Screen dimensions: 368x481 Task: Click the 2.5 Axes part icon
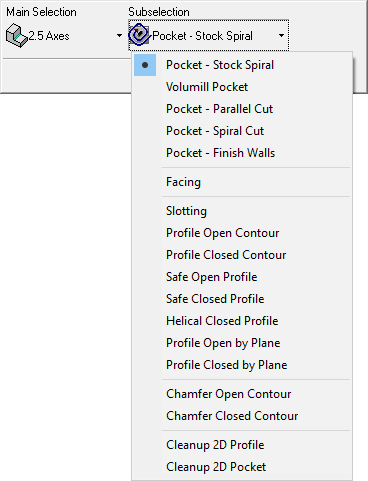[x=17, y=36]
